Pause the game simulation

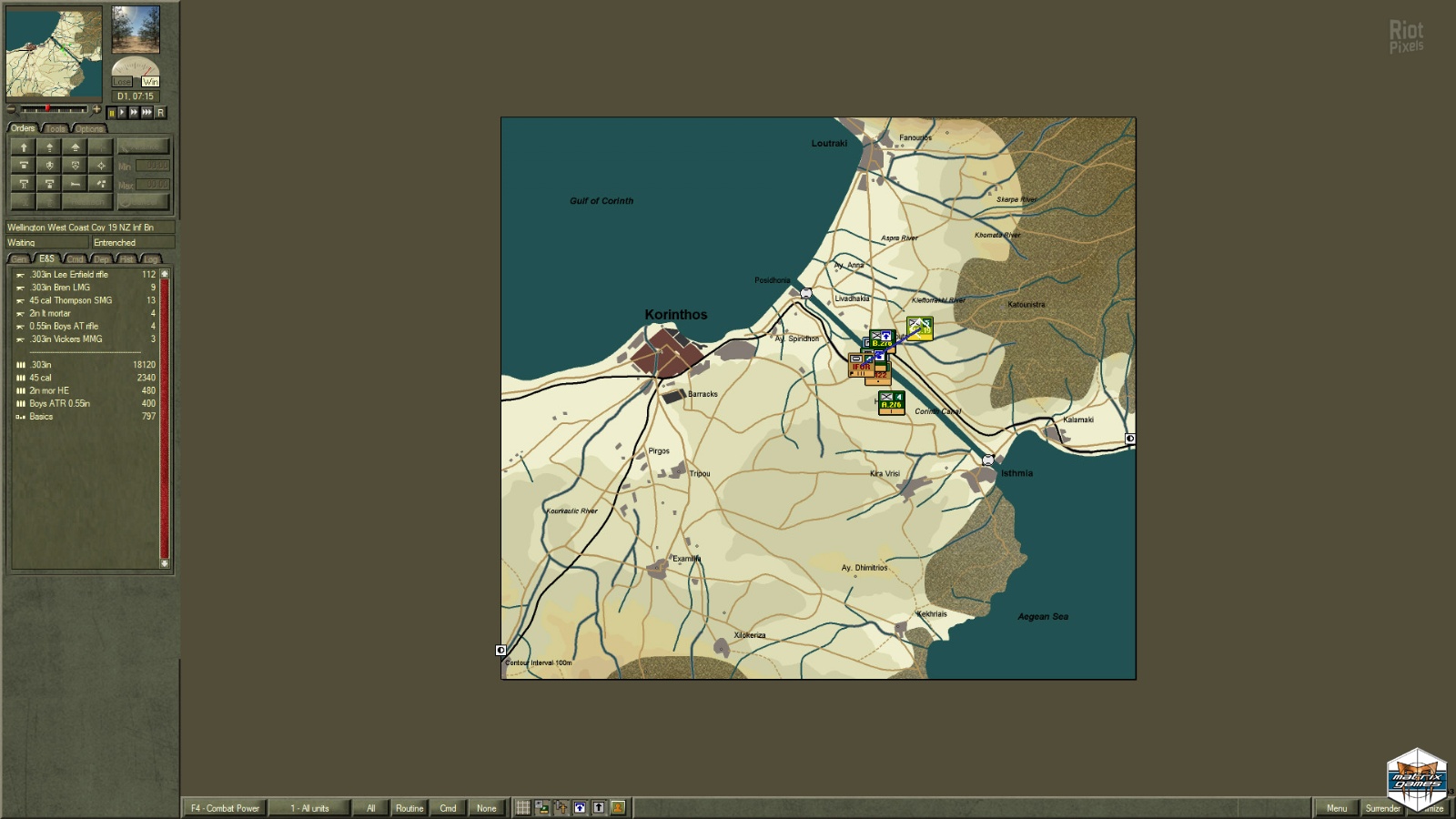[112, 113]
